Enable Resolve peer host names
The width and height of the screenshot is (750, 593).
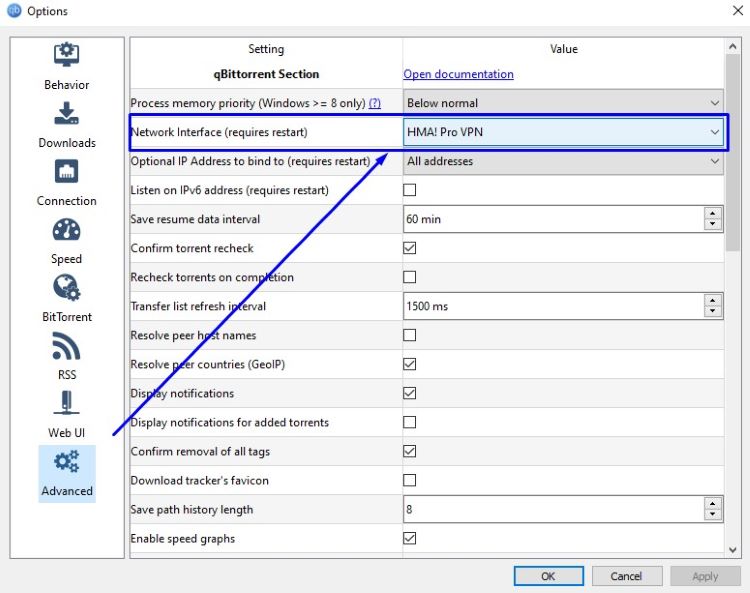[409, 335]
